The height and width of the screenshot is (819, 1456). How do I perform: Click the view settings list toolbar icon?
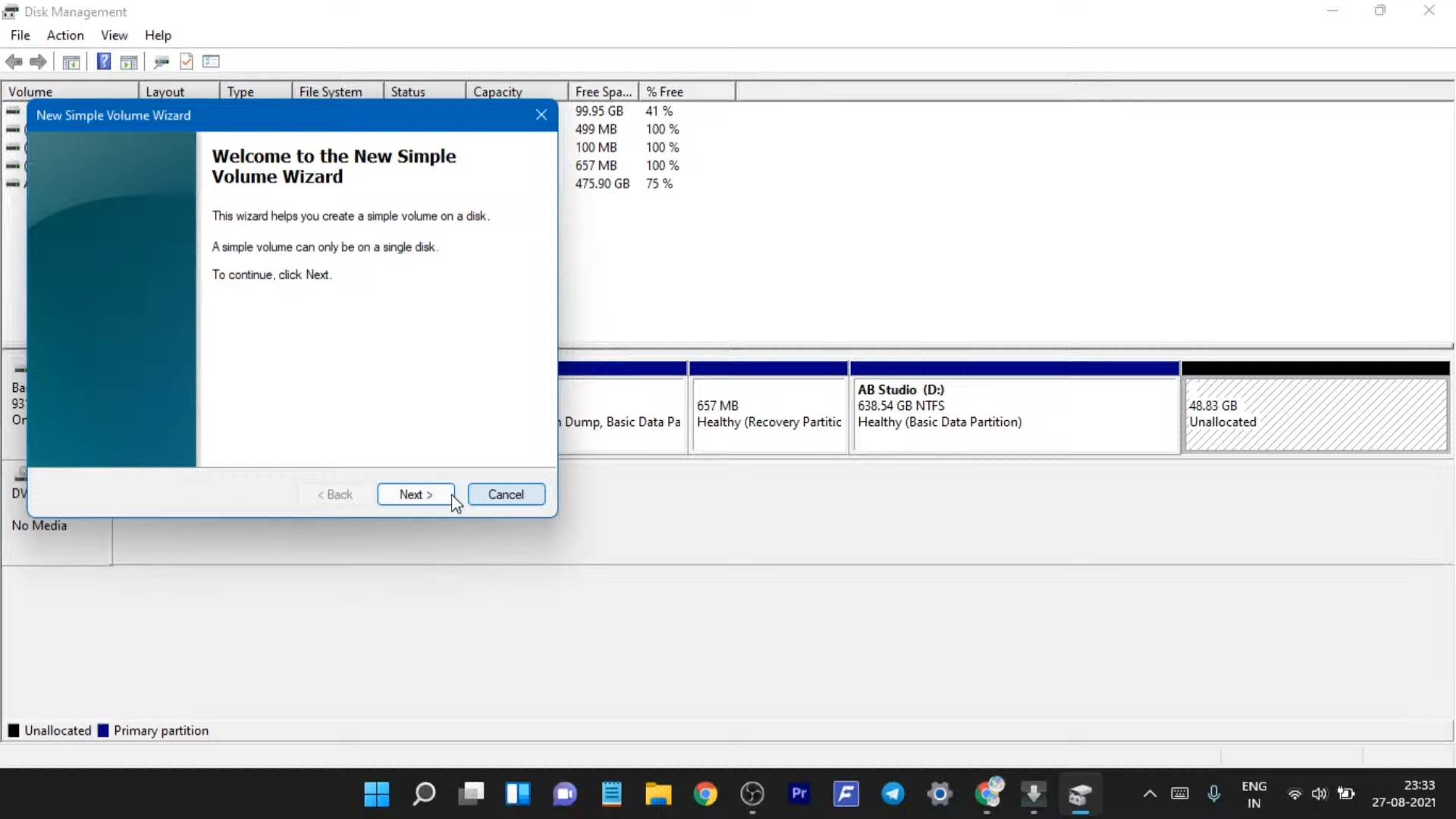tap(211, 61)
